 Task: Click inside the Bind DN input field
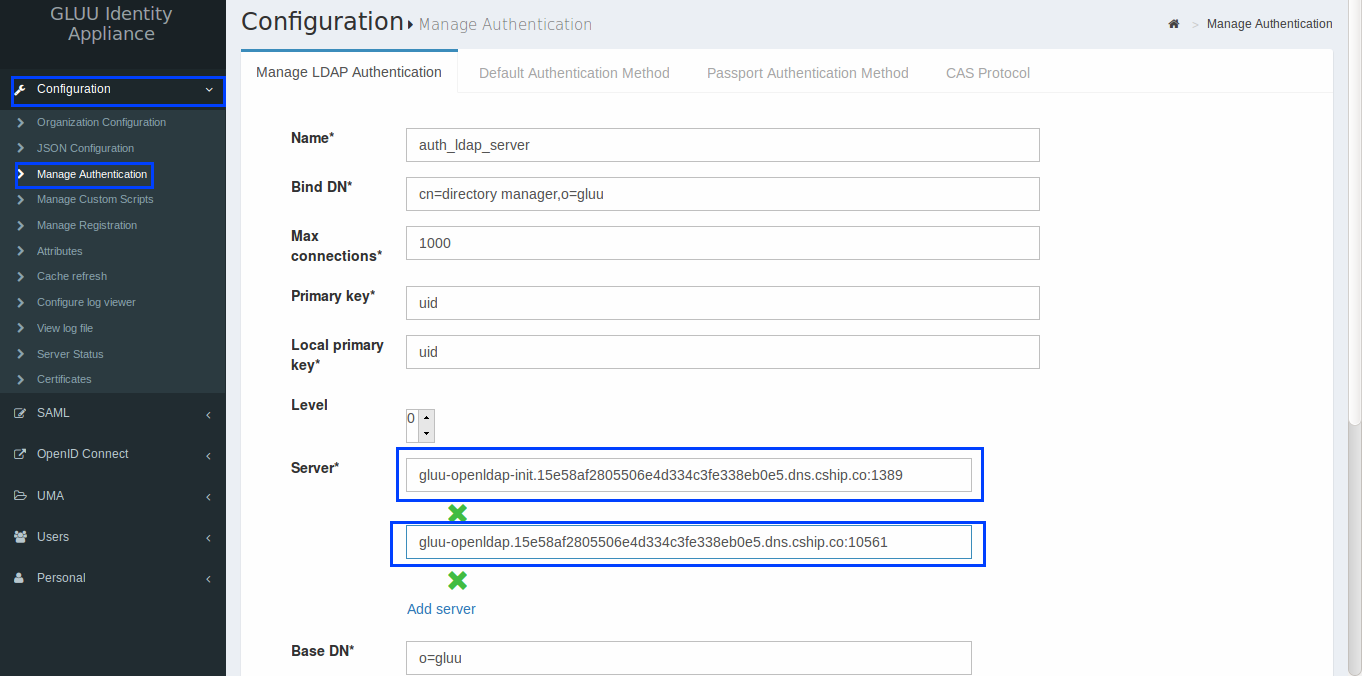tap(722, 193)
